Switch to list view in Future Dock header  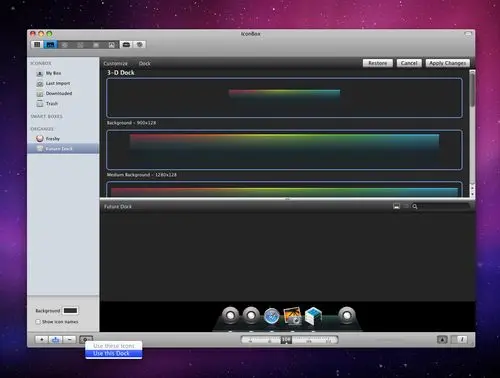pyautogui.click(x=406, y=206)
